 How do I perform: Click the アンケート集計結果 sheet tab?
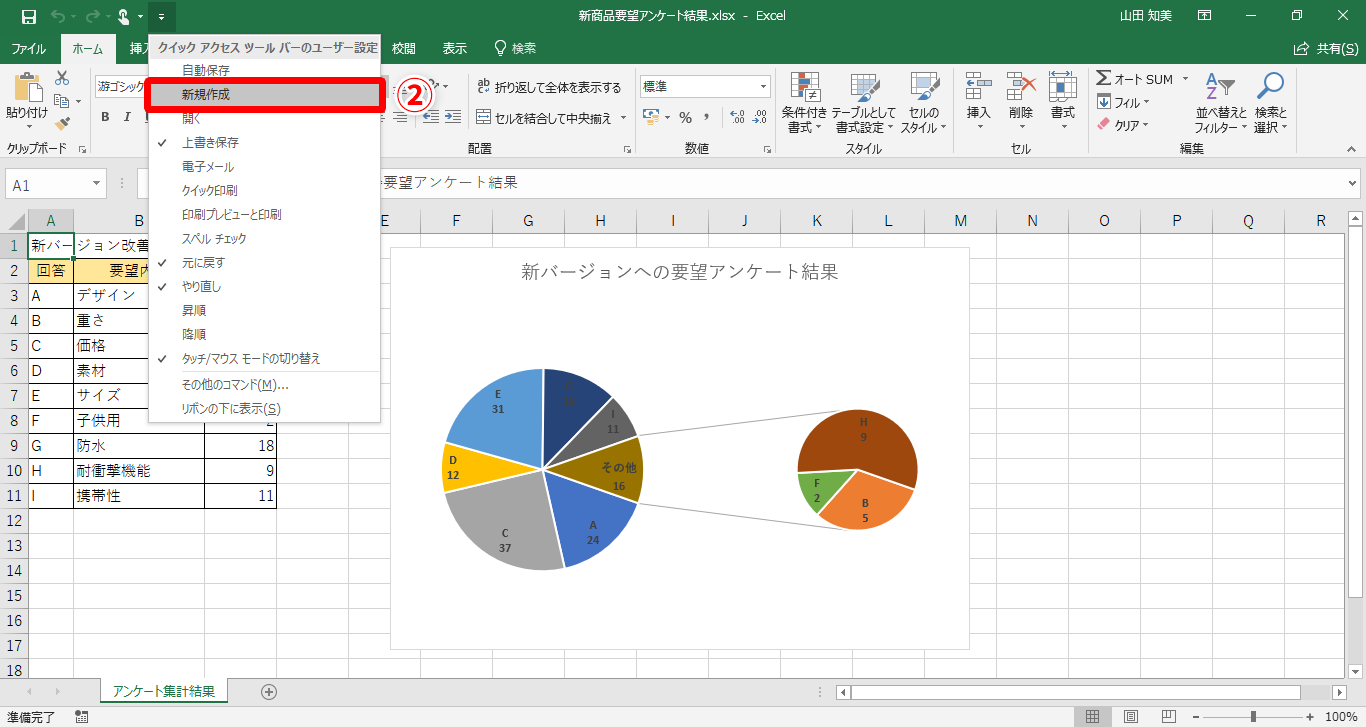click(164, 691)
